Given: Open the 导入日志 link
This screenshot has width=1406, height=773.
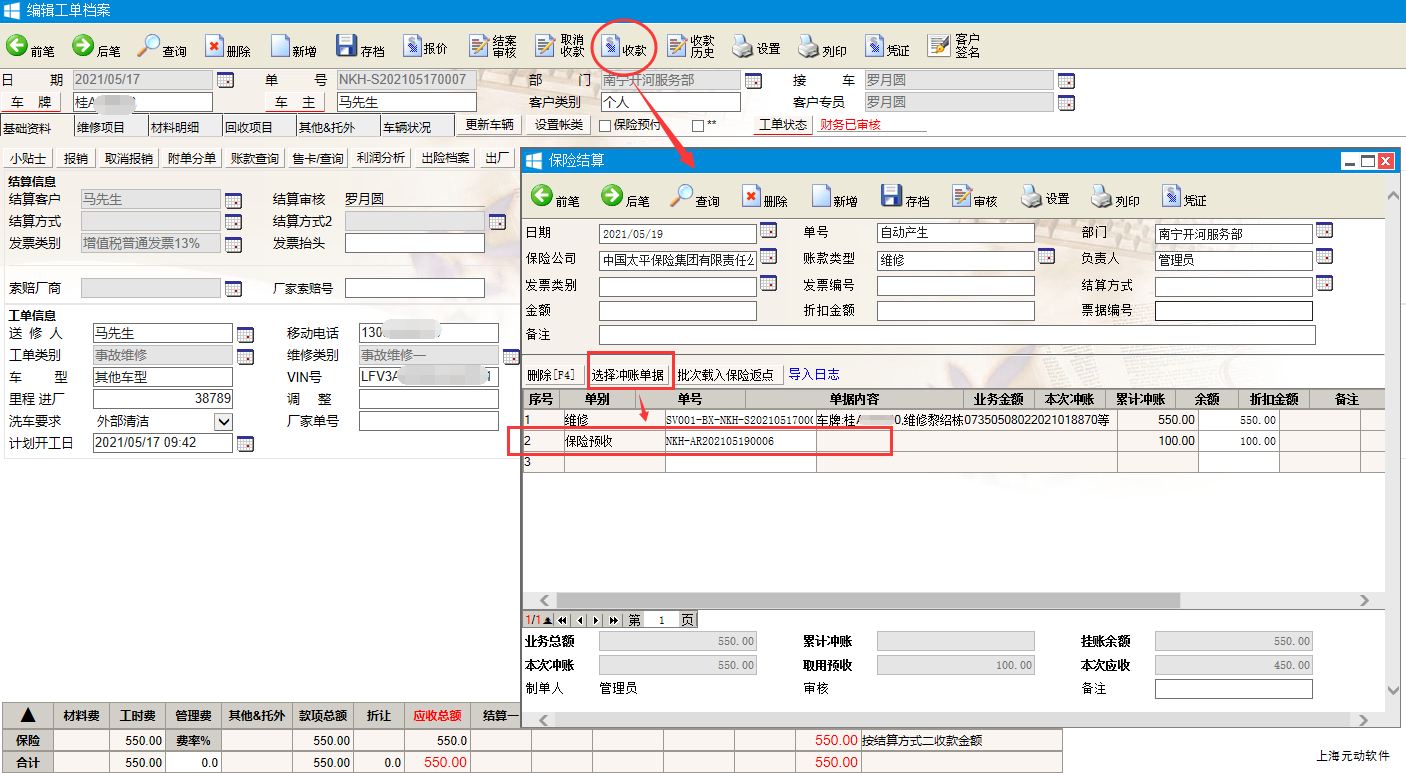Looking at the screenshot, I should (x=813, y=374).
